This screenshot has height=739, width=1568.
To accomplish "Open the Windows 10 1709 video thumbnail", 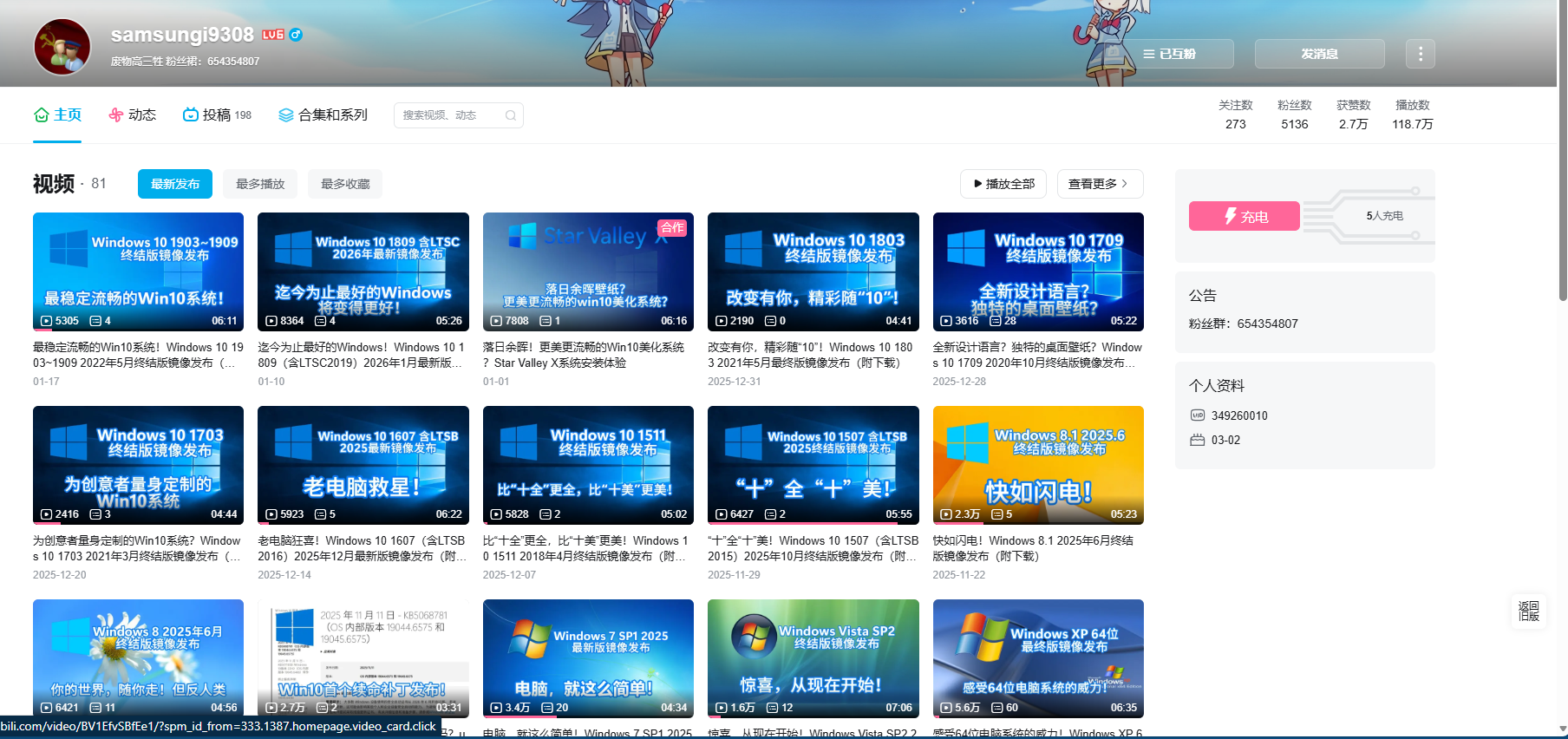I will click(1038, 271).
